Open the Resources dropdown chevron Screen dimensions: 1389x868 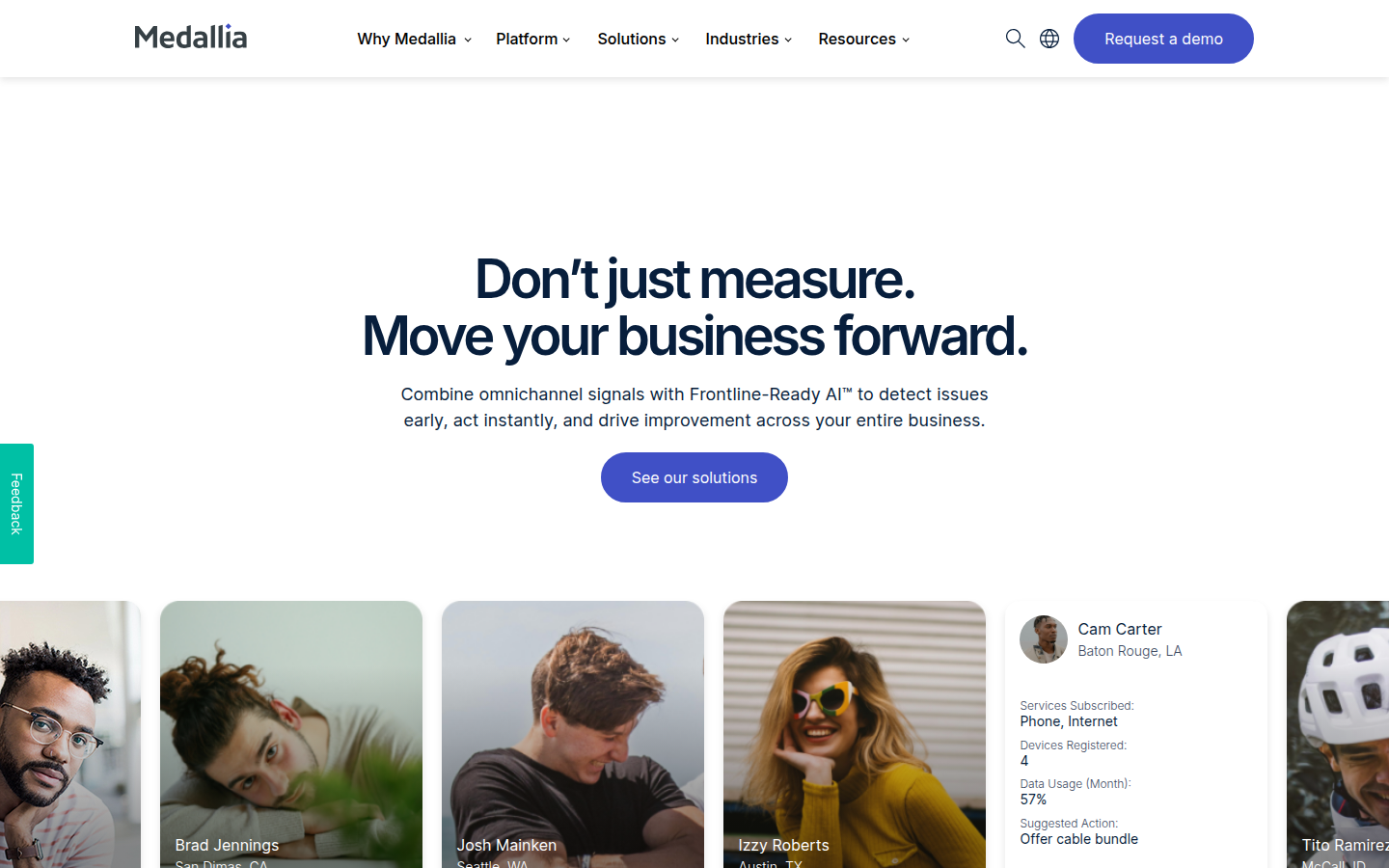point(906,40)
